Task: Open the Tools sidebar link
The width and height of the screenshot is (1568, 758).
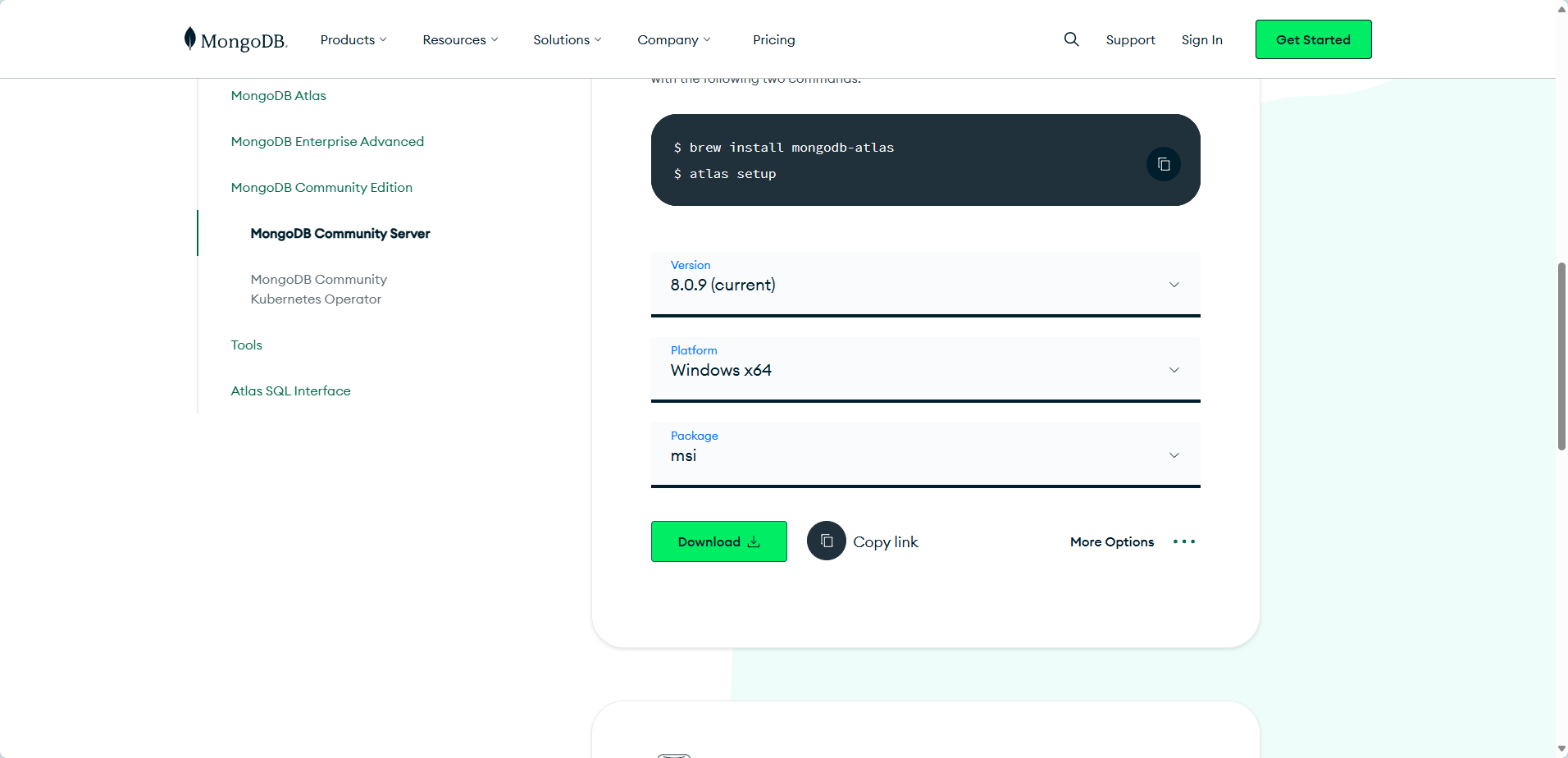Action: pos(246,345)
